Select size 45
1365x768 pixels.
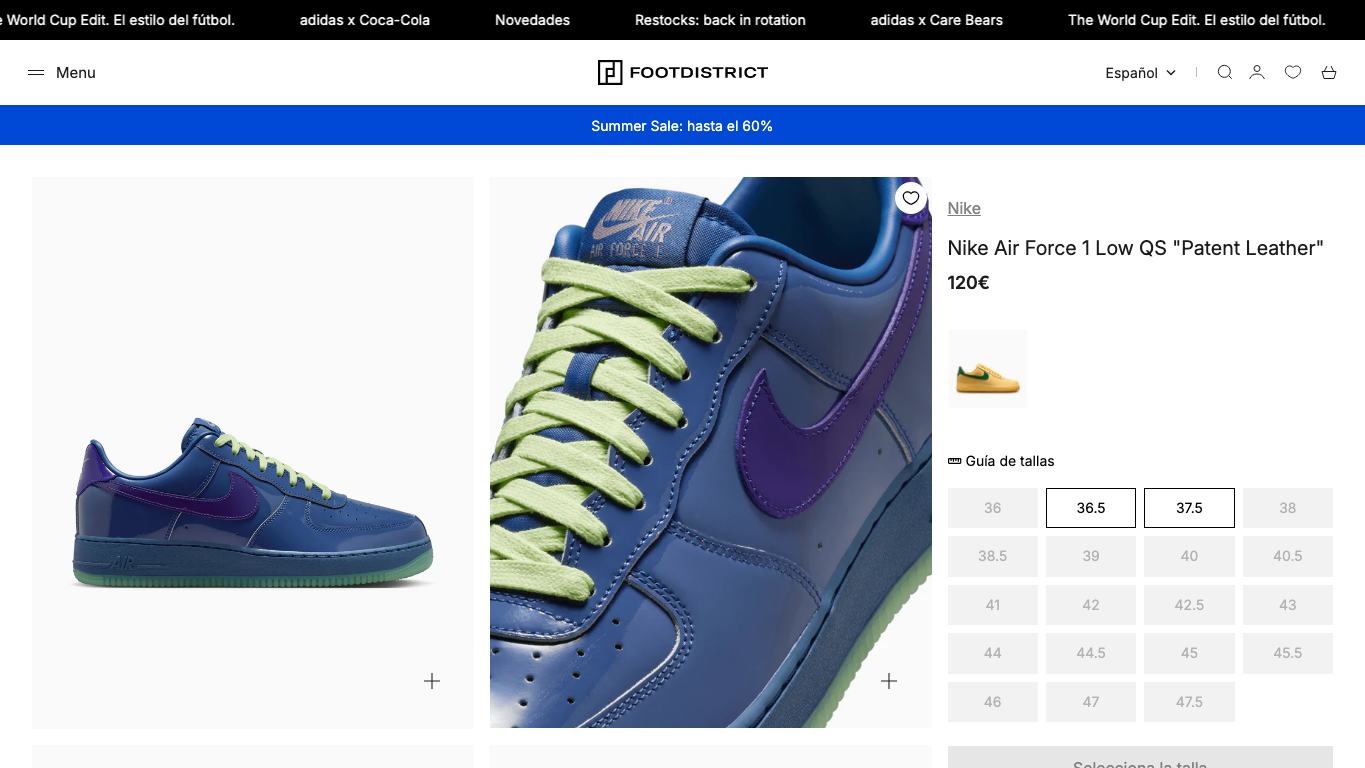tap(1189, 653)
